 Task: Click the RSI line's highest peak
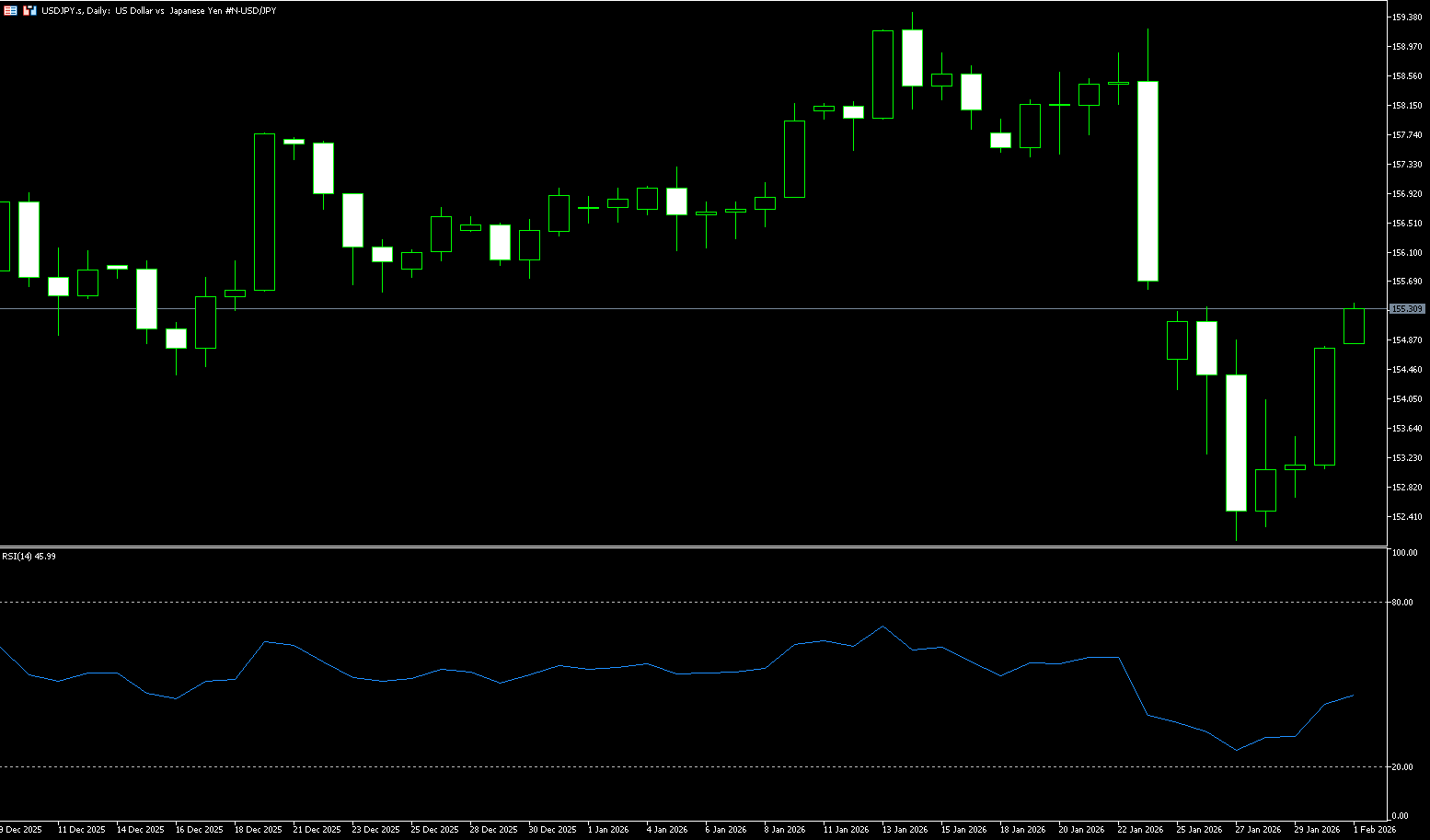883,627
